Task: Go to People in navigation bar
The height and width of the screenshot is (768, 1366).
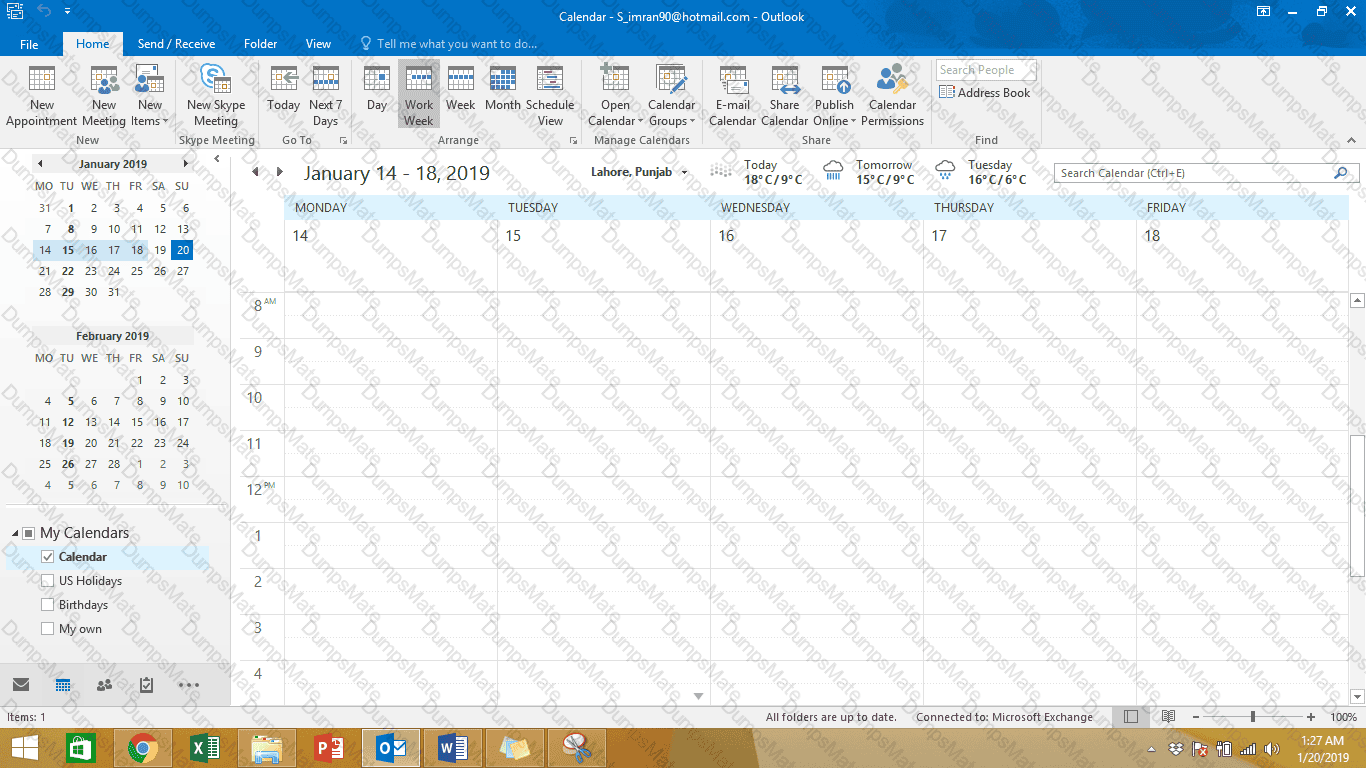Action: [x=104, y=685]
